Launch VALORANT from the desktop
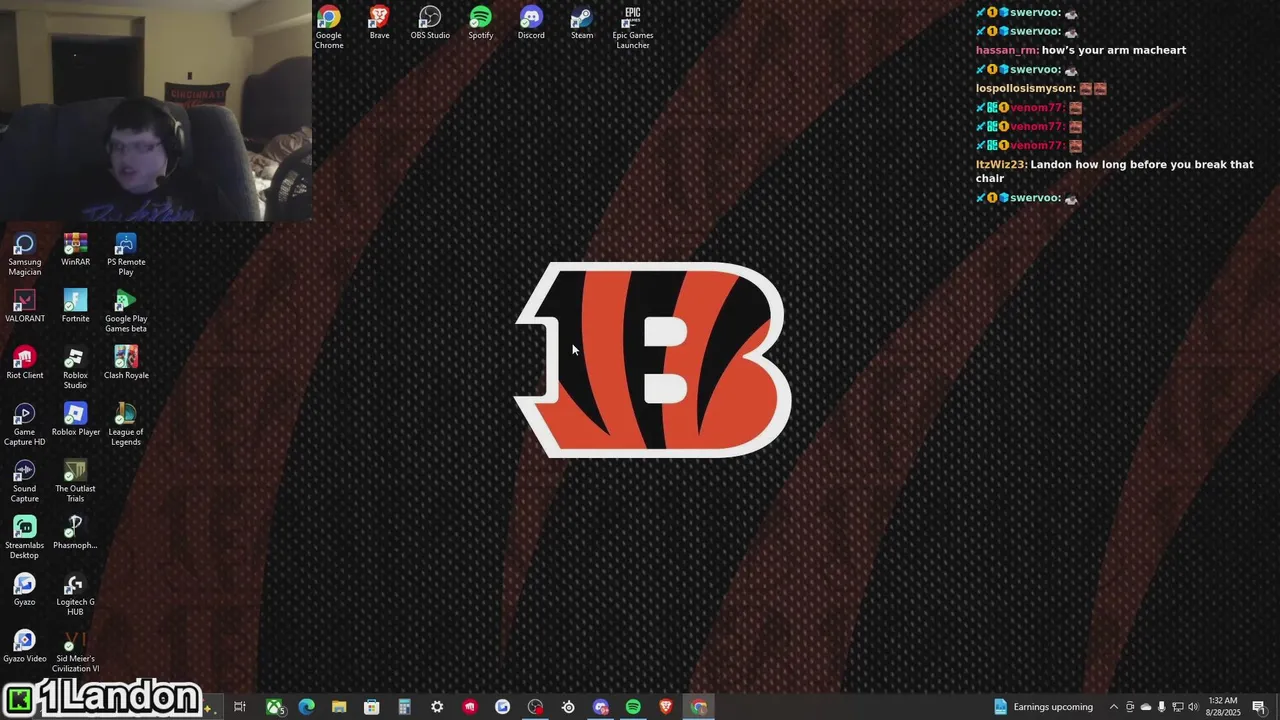1280x720 pixels. [x=25, y=306]
